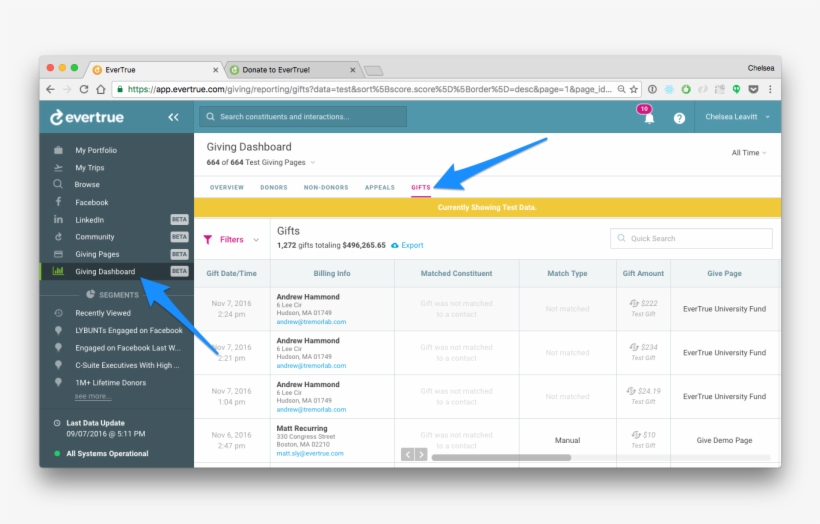820x524 pixels.
Task: Open Chrome three-dot menu
Action: point(770,89)
